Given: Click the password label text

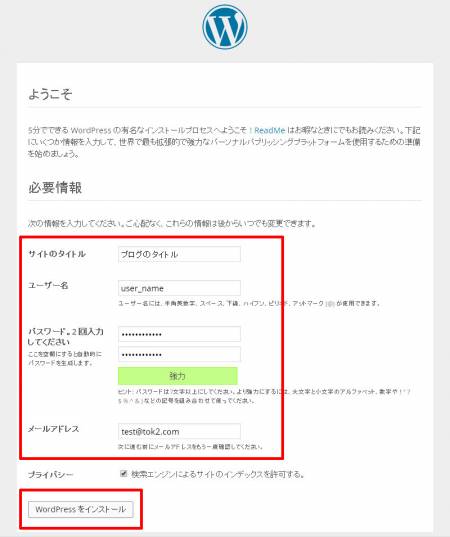Looking at the screenshot, I should (66, 337).
